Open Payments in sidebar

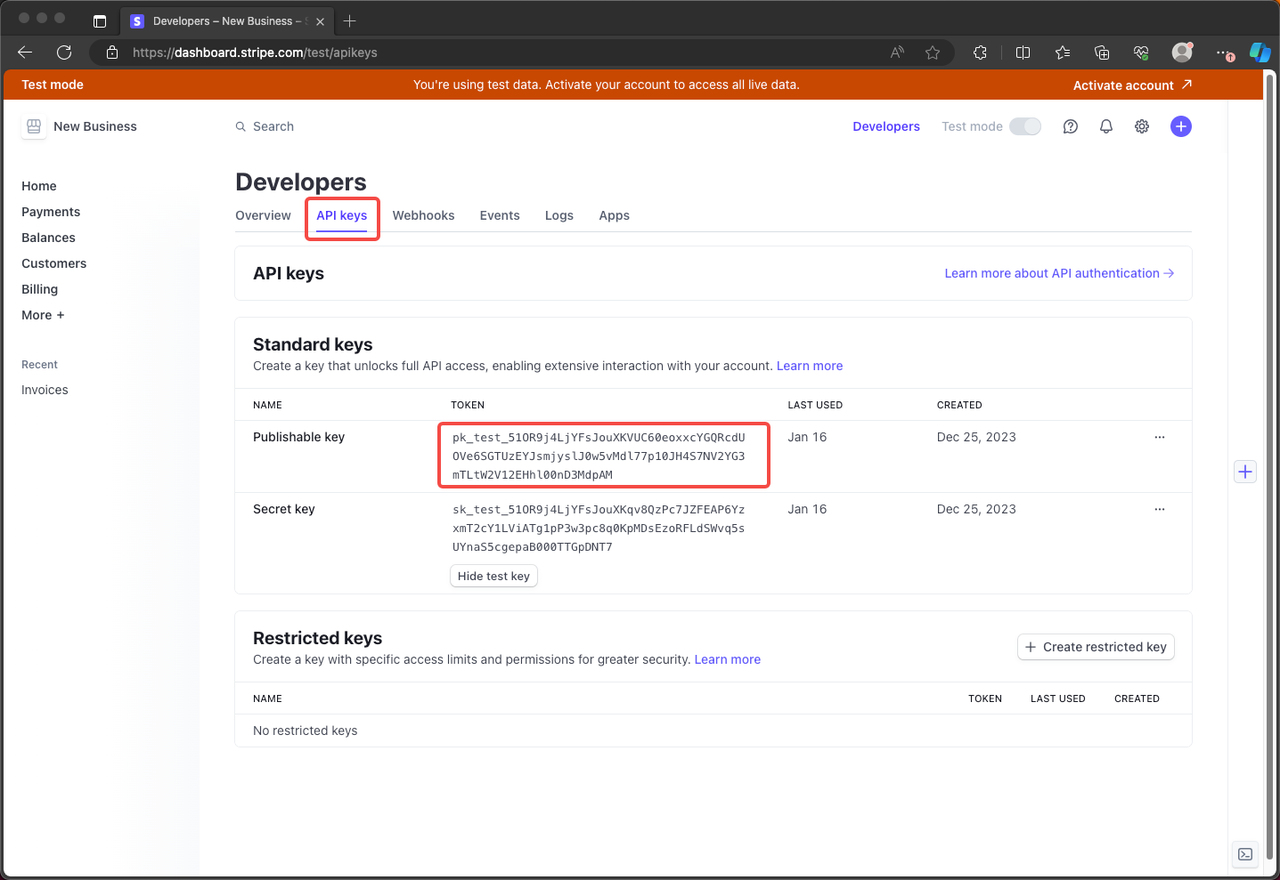(51, 212)
